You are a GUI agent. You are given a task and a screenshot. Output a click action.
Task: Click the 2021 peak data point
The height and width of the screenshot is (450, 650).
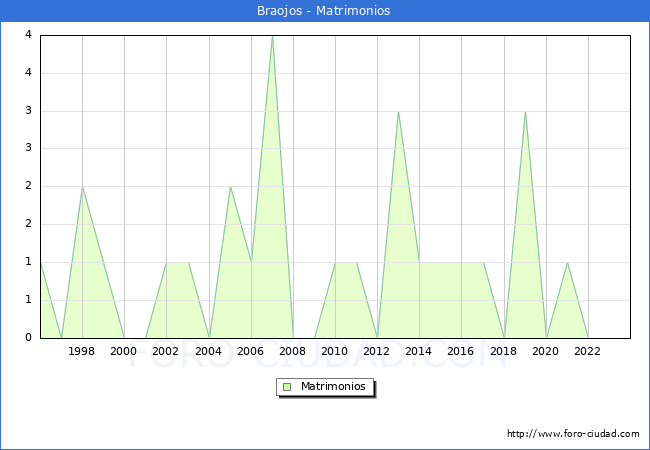tap(567, 263)
